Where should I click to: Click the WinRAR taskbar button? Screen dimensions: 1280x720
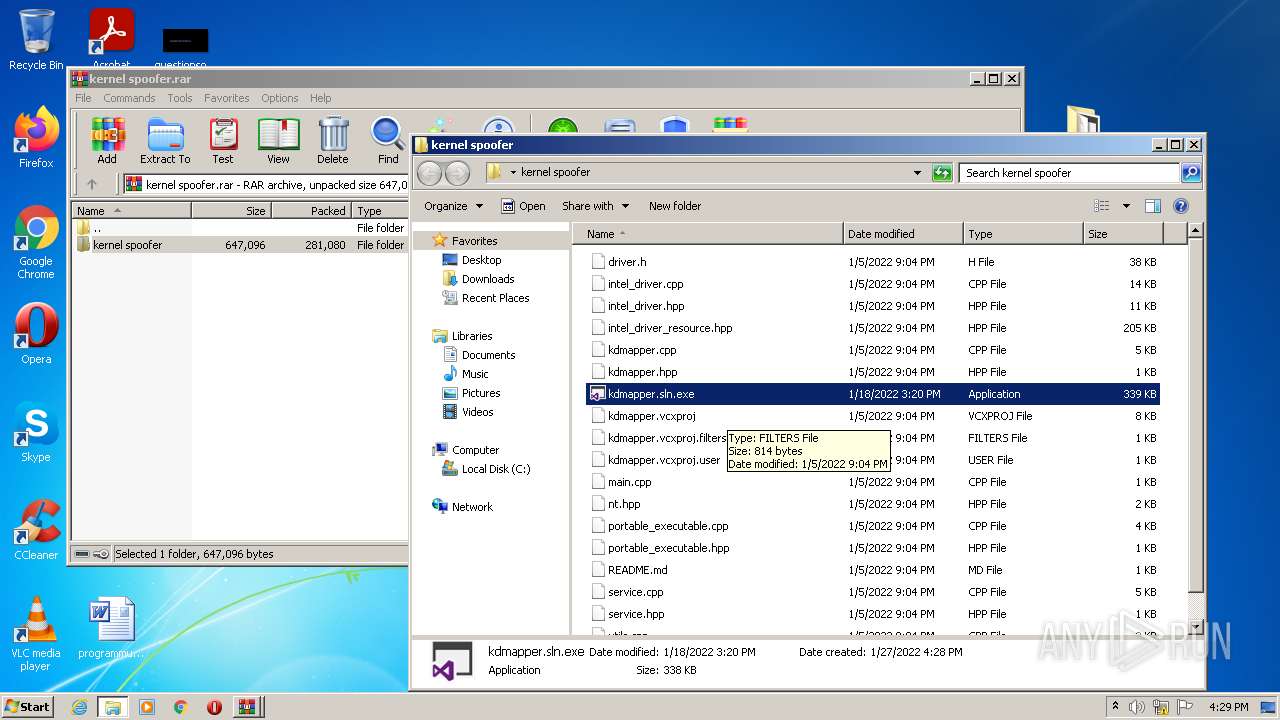tap(246, 707)
